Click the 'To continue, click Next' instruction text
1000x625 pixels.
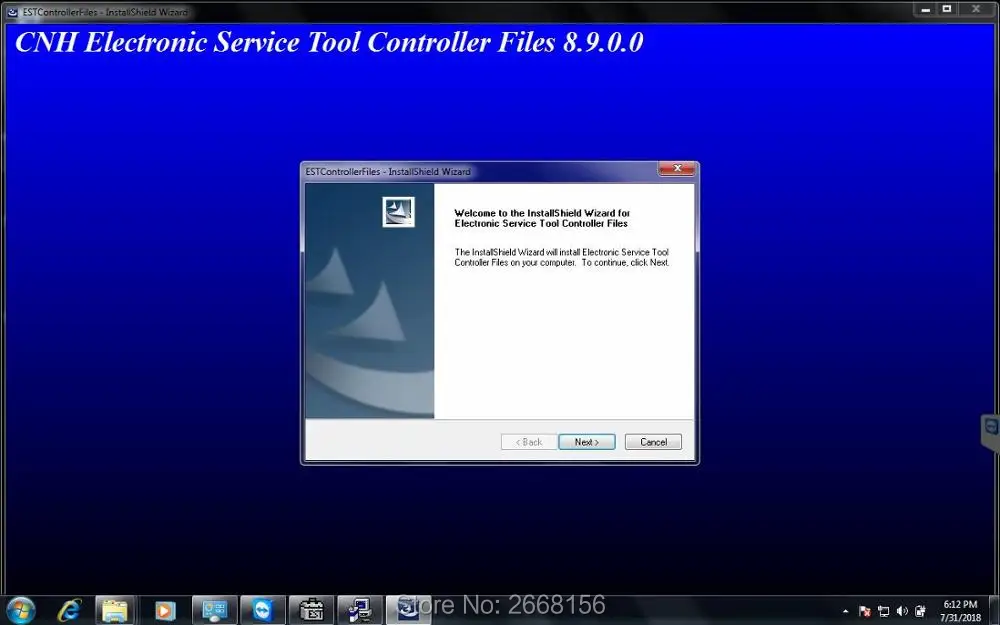(x=626, y=262)
